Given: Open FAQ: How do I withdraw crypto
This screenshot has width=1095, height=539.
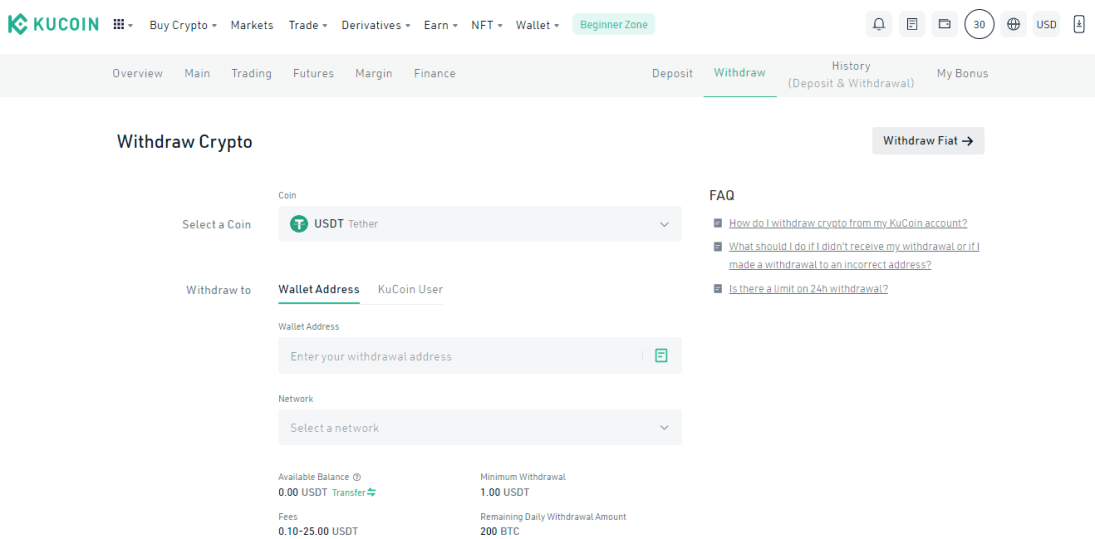Looking at the screenshot, I should (848, 223).
